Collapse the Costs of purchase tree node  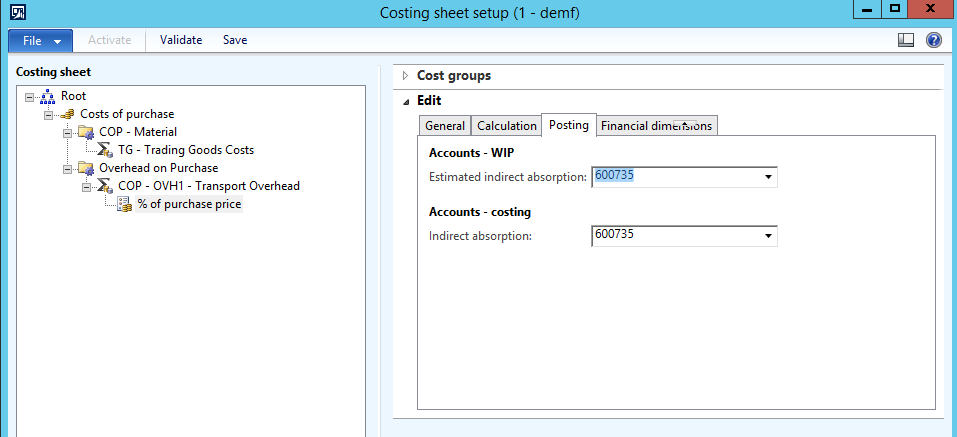coord(49,114)
